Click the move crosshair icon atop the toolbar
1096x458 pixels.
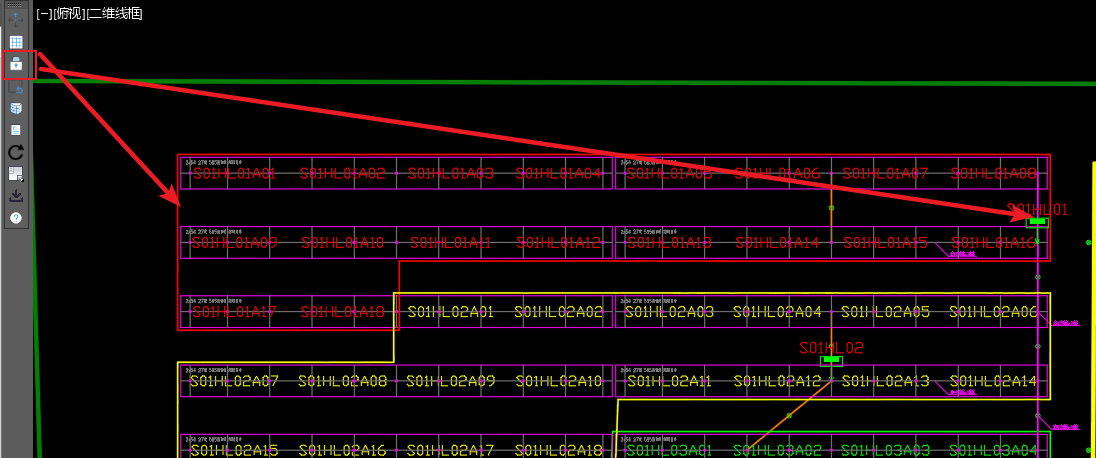16,20
